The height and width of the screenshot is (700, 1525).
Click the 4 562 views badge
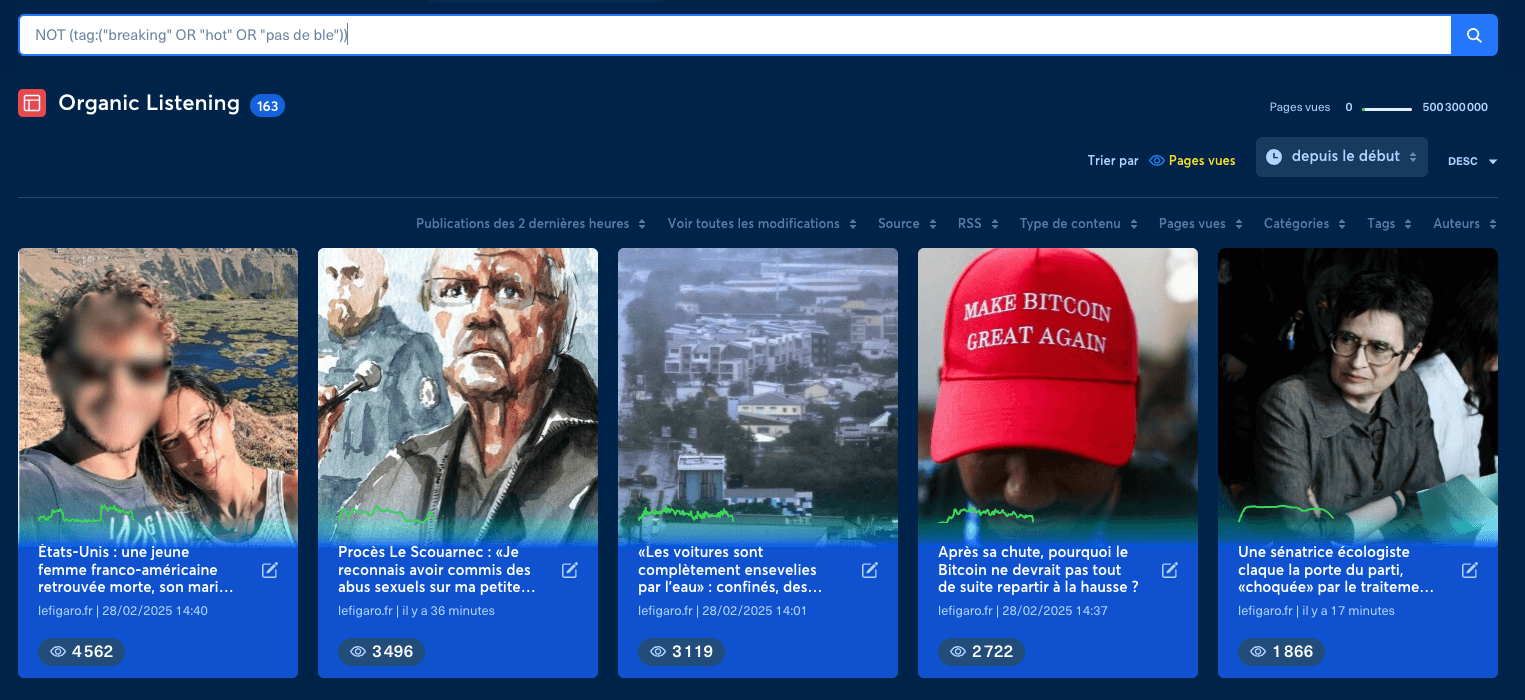82,652
